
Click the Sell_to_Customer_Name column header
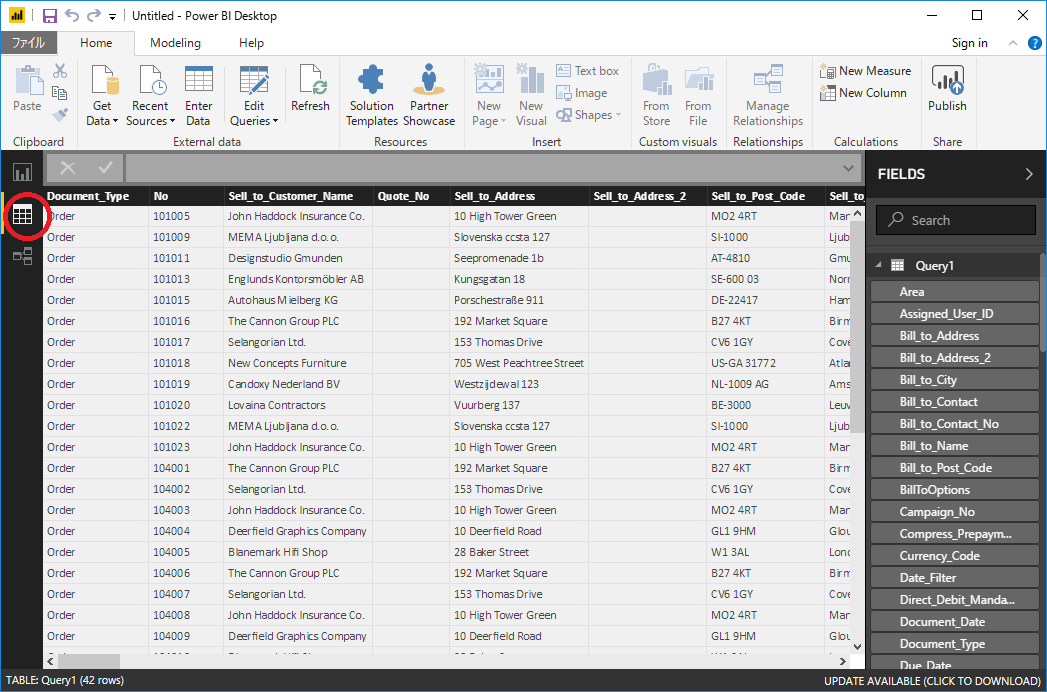pyautogui.click(x=298, y=196)
